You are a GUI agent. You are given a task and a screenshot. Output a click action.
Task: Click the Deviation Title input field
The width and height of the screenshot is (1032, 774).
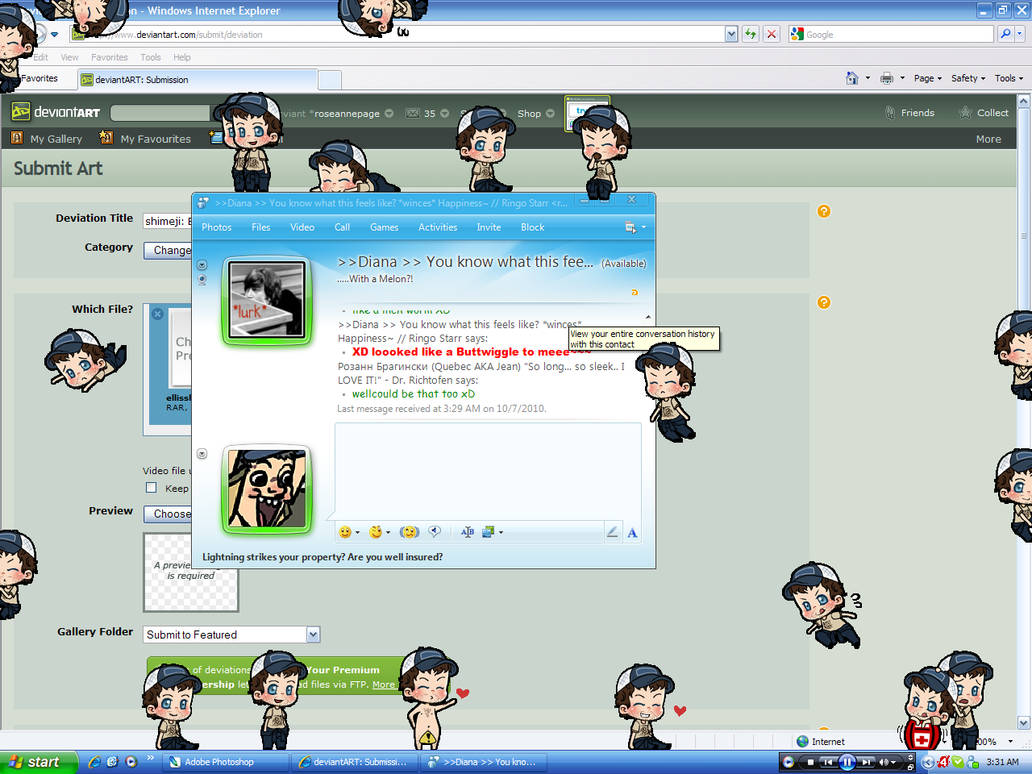167,220
